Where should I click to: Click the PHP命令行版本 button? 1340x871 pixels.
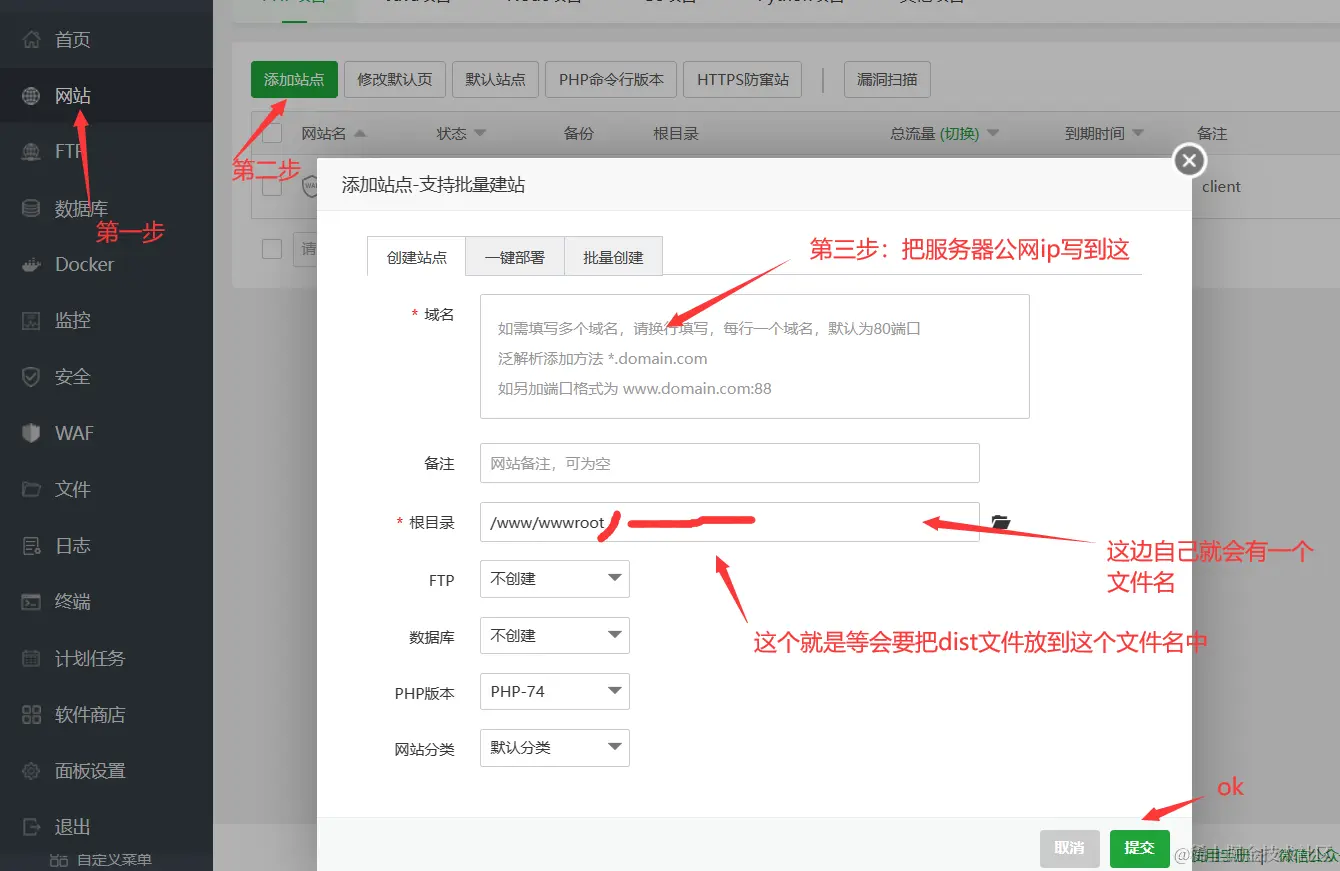coord(611,79)
